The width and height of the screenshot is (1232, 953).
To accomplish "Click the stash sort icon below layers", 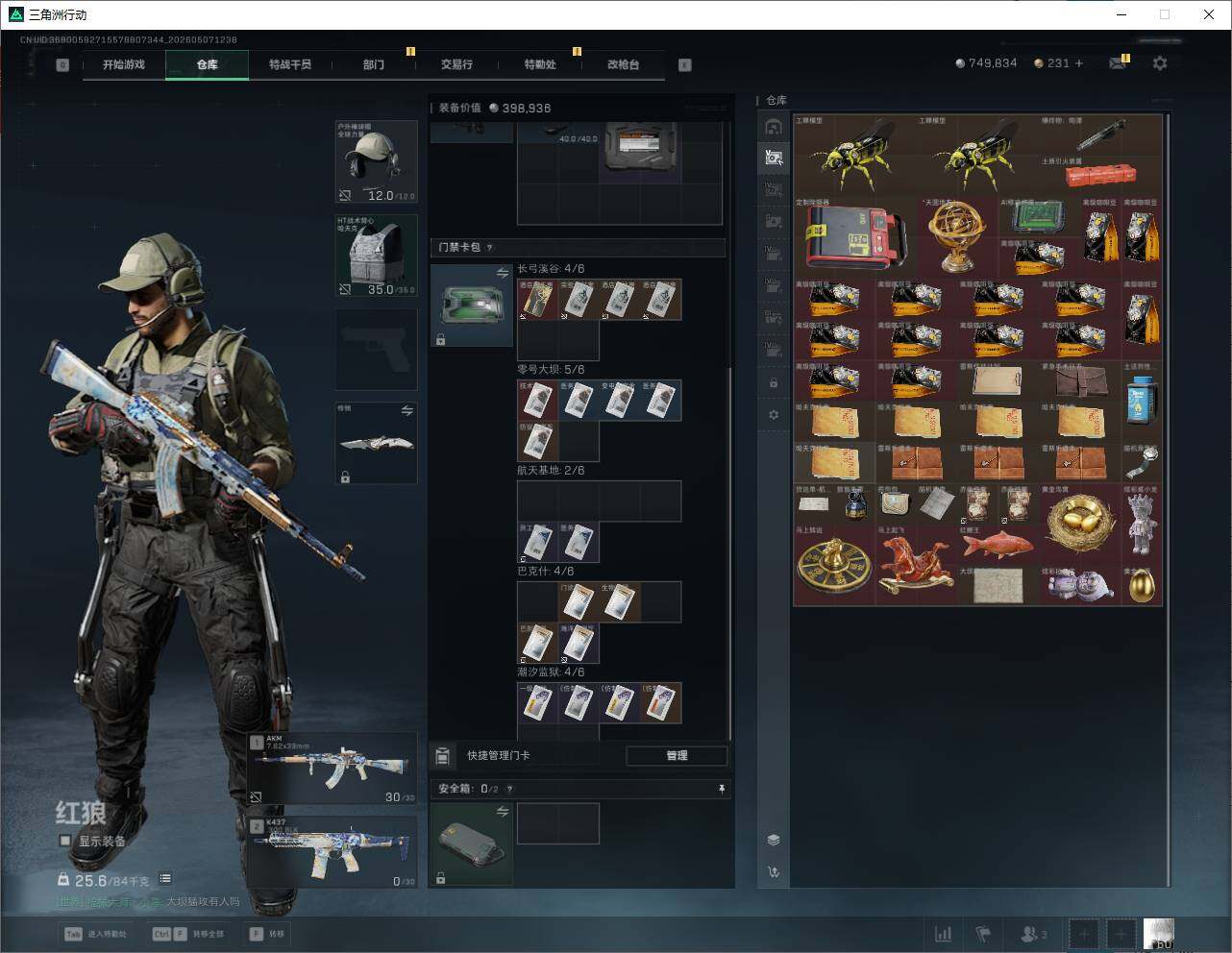I will 774,872.
